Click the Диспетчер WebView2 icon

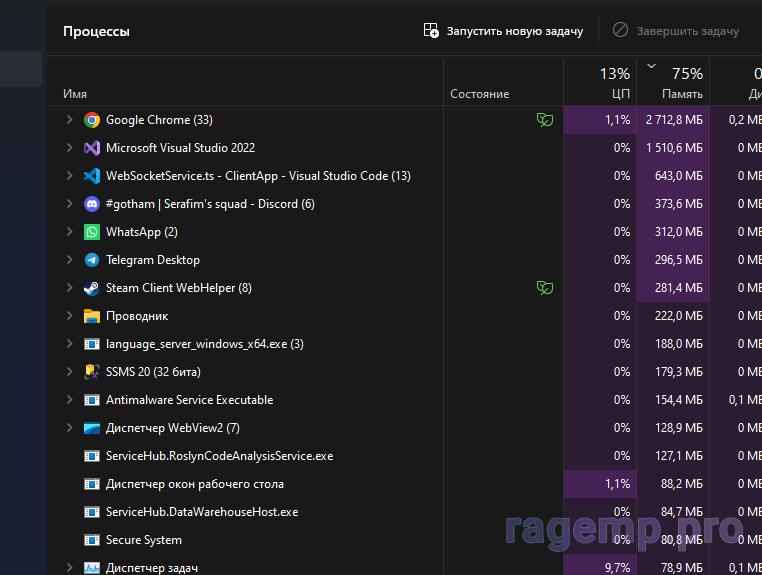coord(92,428)
